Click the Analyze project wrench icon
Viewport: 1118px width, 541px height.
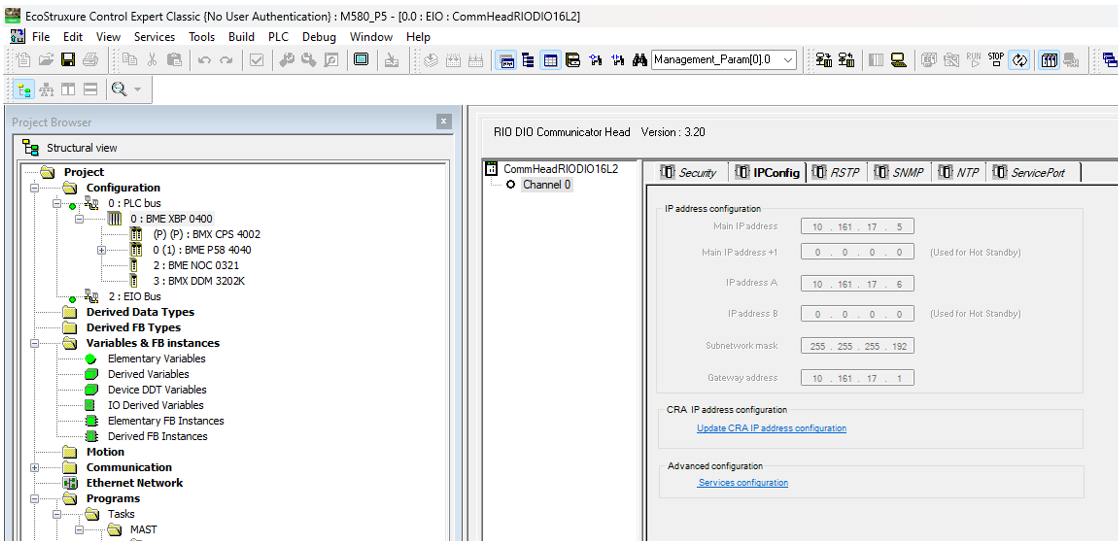coord(287,61)
